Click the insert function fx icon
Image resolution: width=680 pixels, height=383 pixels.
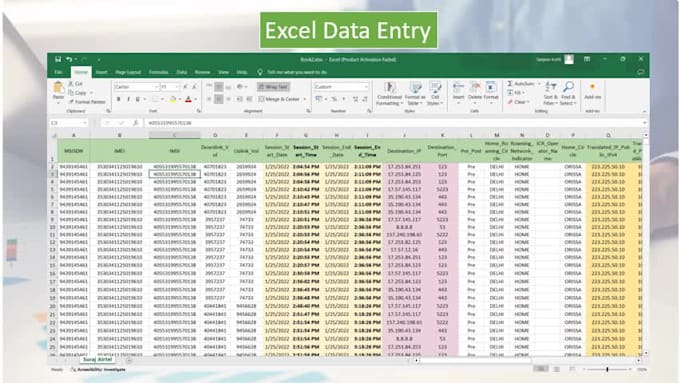pyautogui.click(x=135, y=123)
